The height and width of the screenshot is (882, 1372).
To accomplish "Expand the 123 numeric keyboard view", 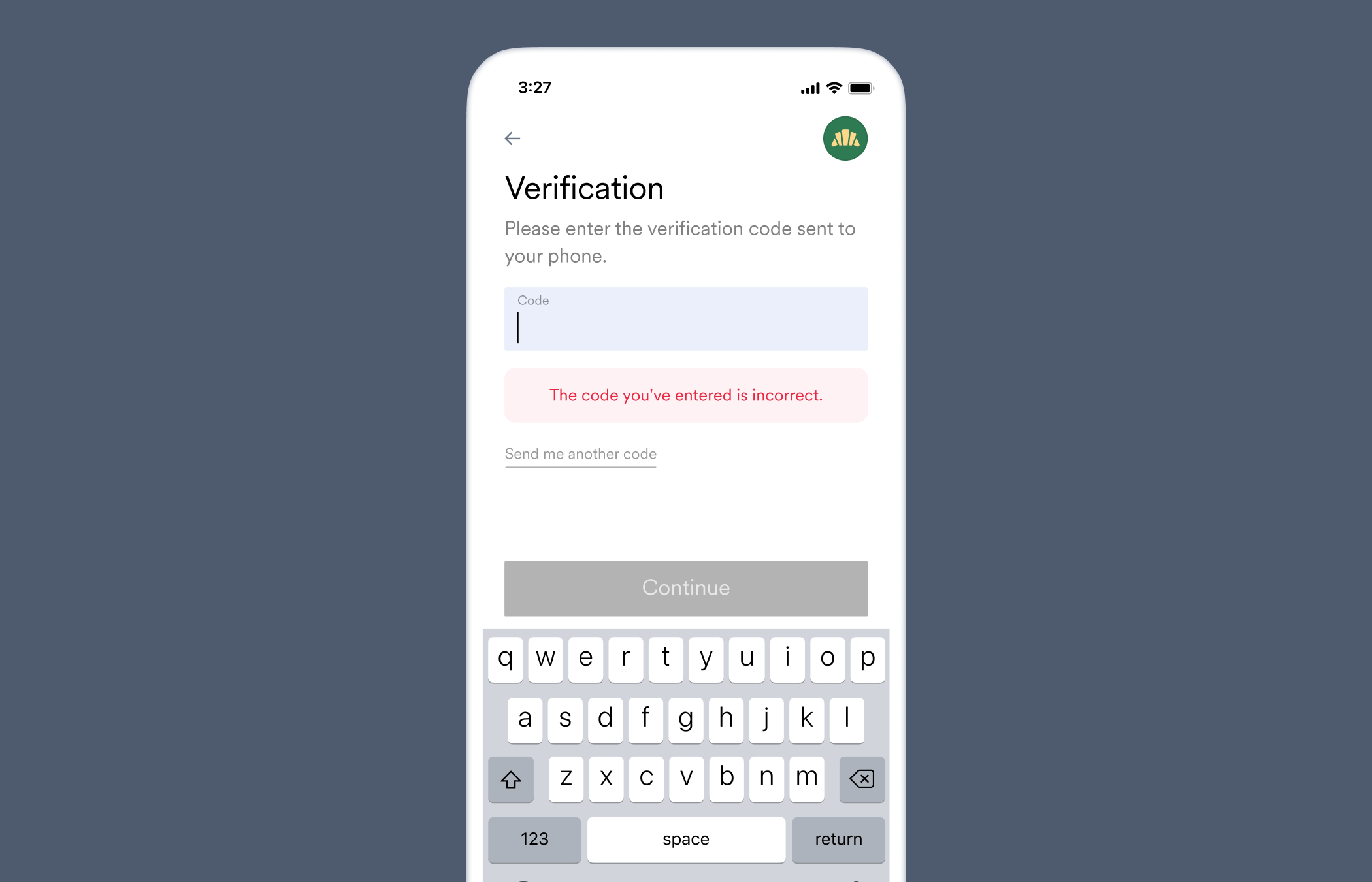I will (534, 838).
